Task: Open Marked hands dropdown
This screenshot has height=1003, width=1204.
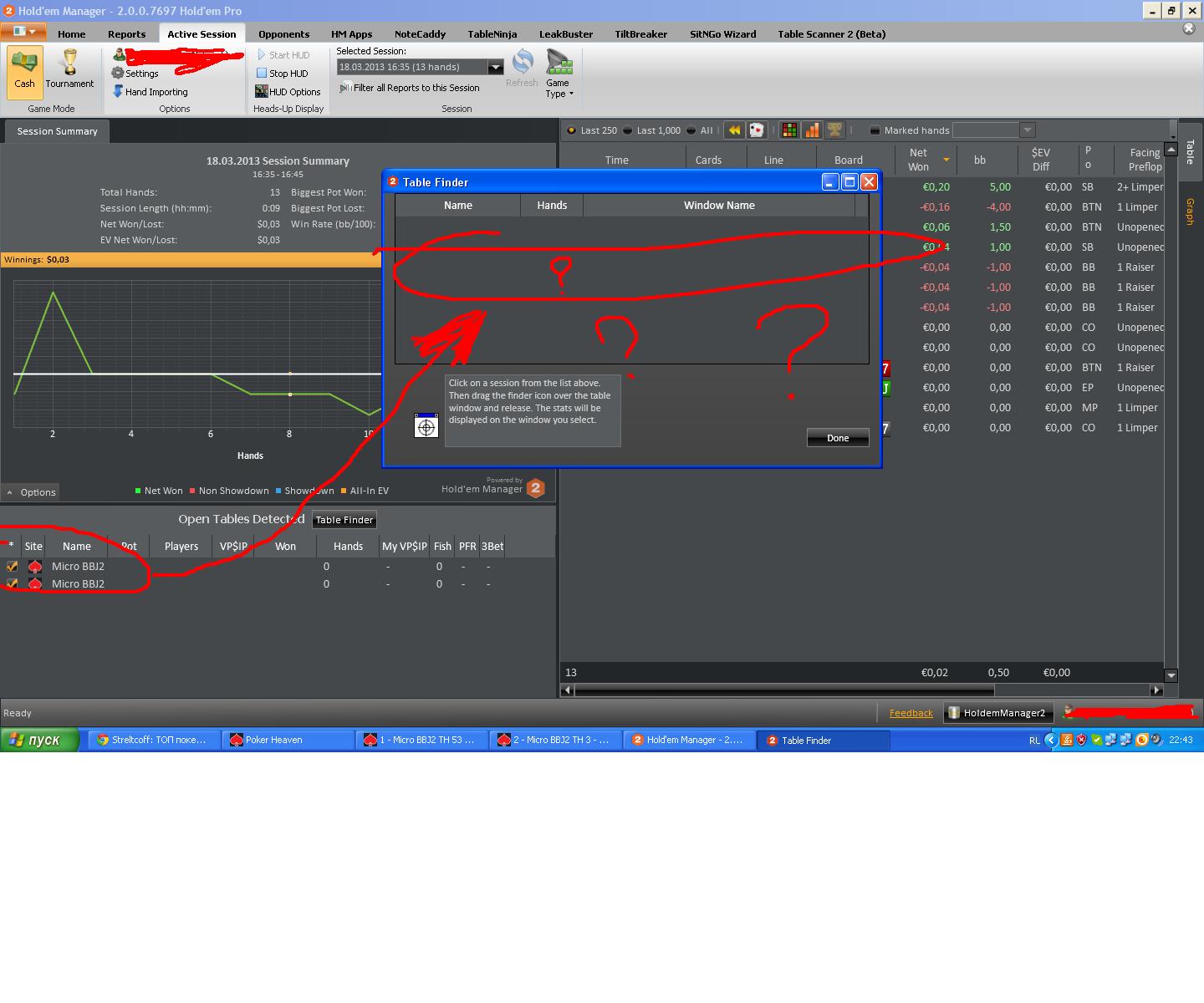Action: [1028, 130]
